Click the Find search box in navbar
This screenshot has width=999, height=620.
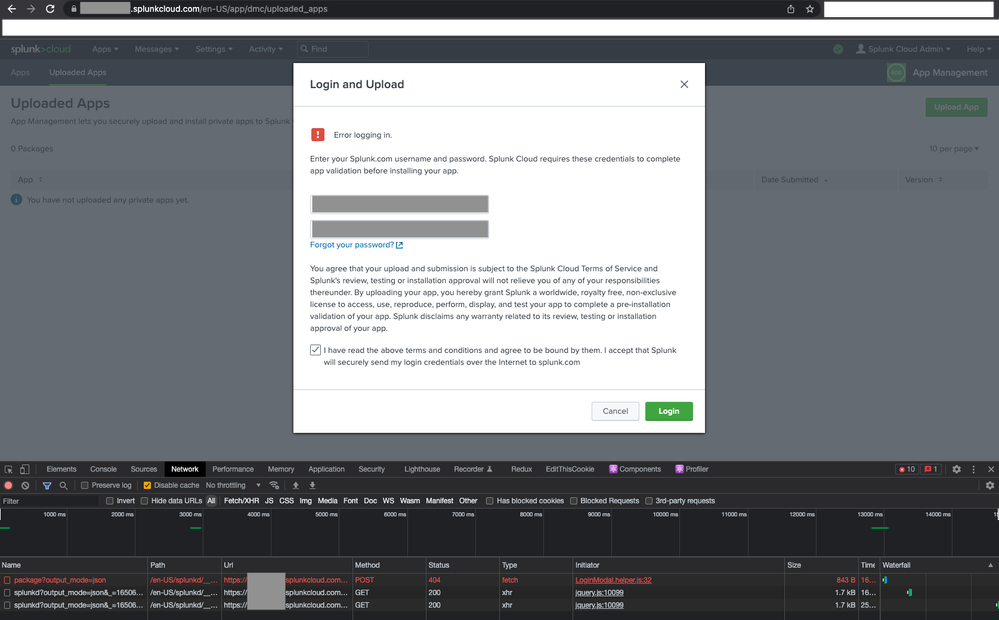point(333,49)
